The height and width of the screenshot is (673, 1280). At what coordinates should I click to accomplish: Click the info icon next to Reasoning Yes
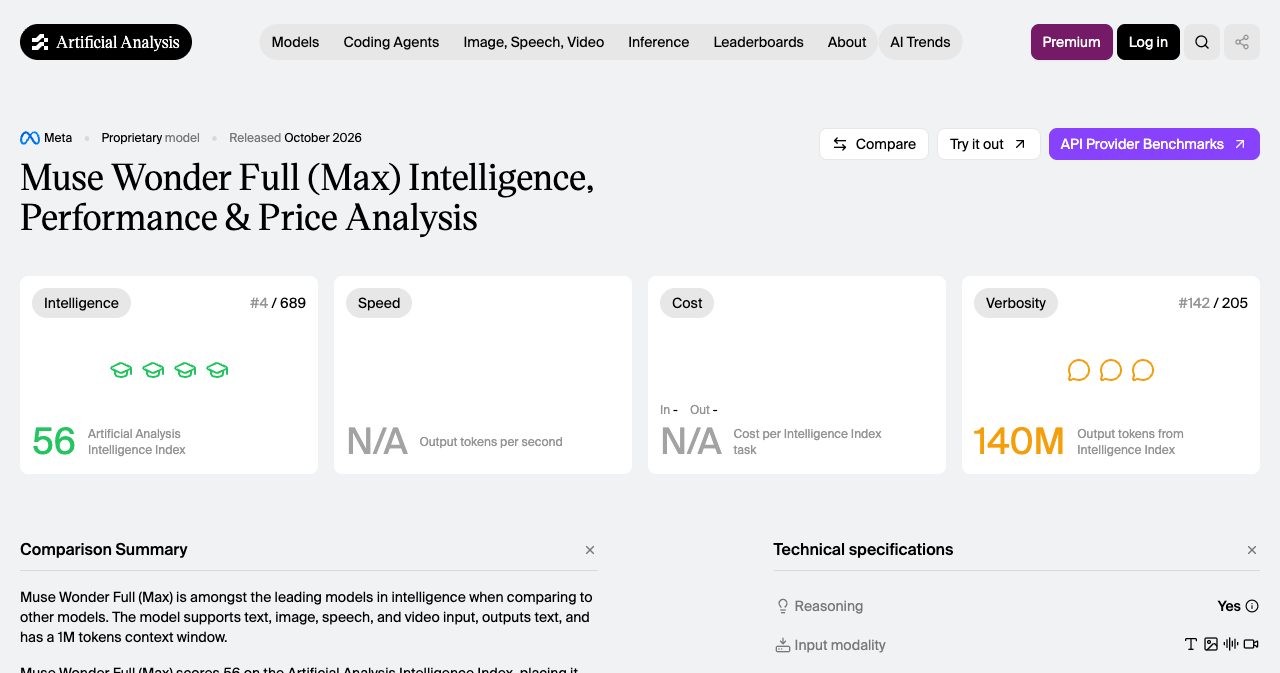(1252, 606)
